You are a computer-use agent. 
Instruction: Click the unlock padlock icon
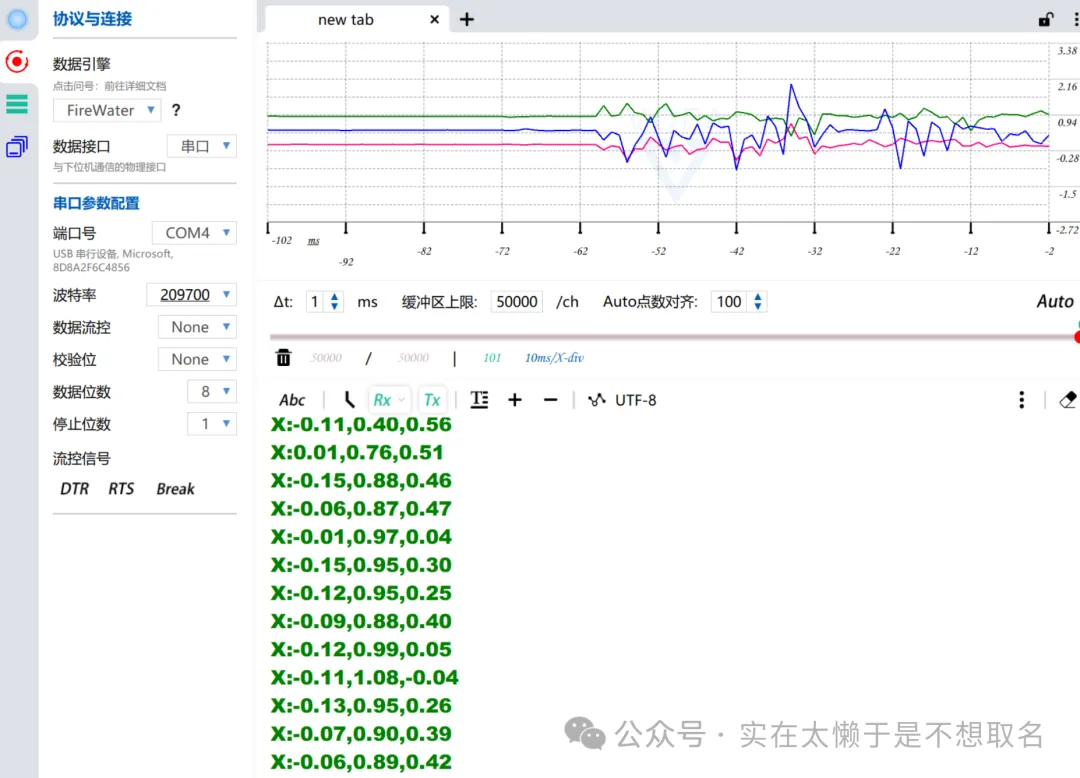(x=1045, y=19)
